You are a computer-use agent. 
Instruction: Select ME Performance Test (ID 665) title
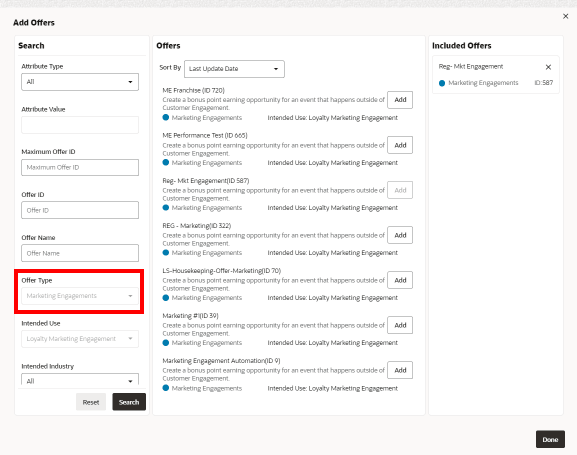pyautogui.click(x=205, y=135)
